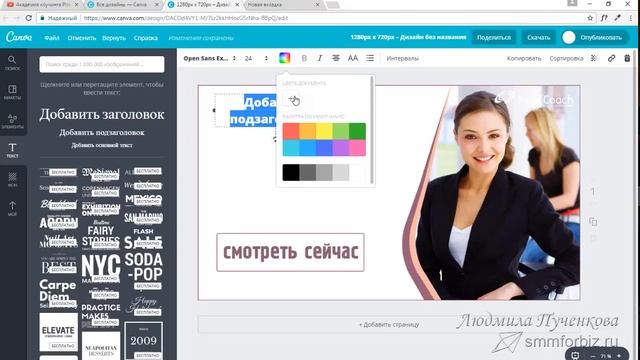
Task: Toggle italic formatting
Action: 320,58
